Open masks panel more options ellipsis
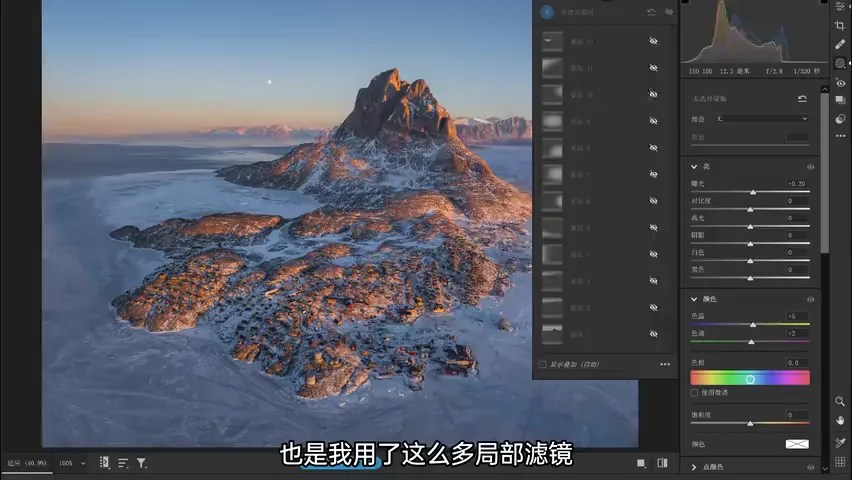Viewport: 852px width, 480px height. (665, 364)
